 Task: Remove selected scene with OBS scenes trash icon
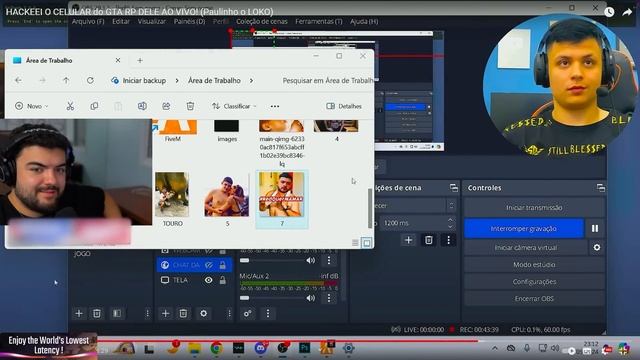click(97, 313)
